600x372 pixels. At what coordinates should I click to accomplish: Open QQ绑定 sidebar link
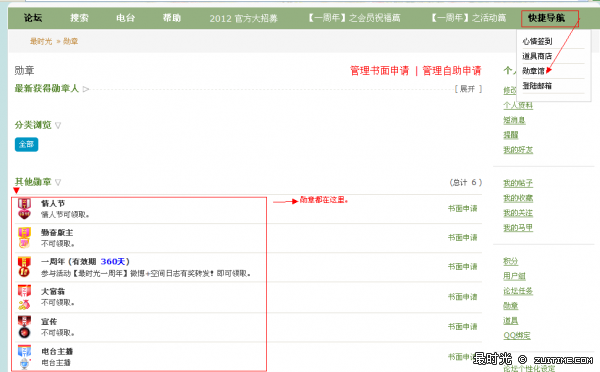point(517,336)
